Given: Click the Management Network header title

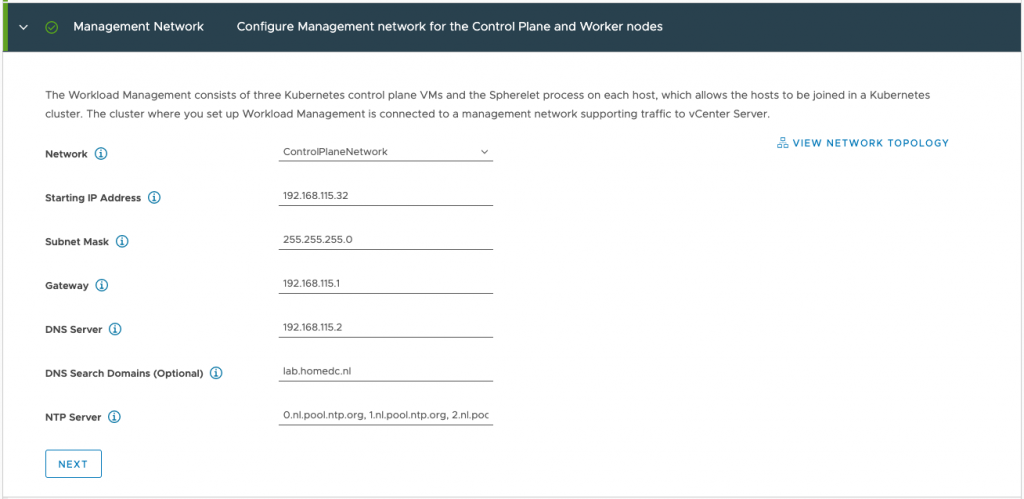Looking at the screenshot, I should (x=138, y=27).
